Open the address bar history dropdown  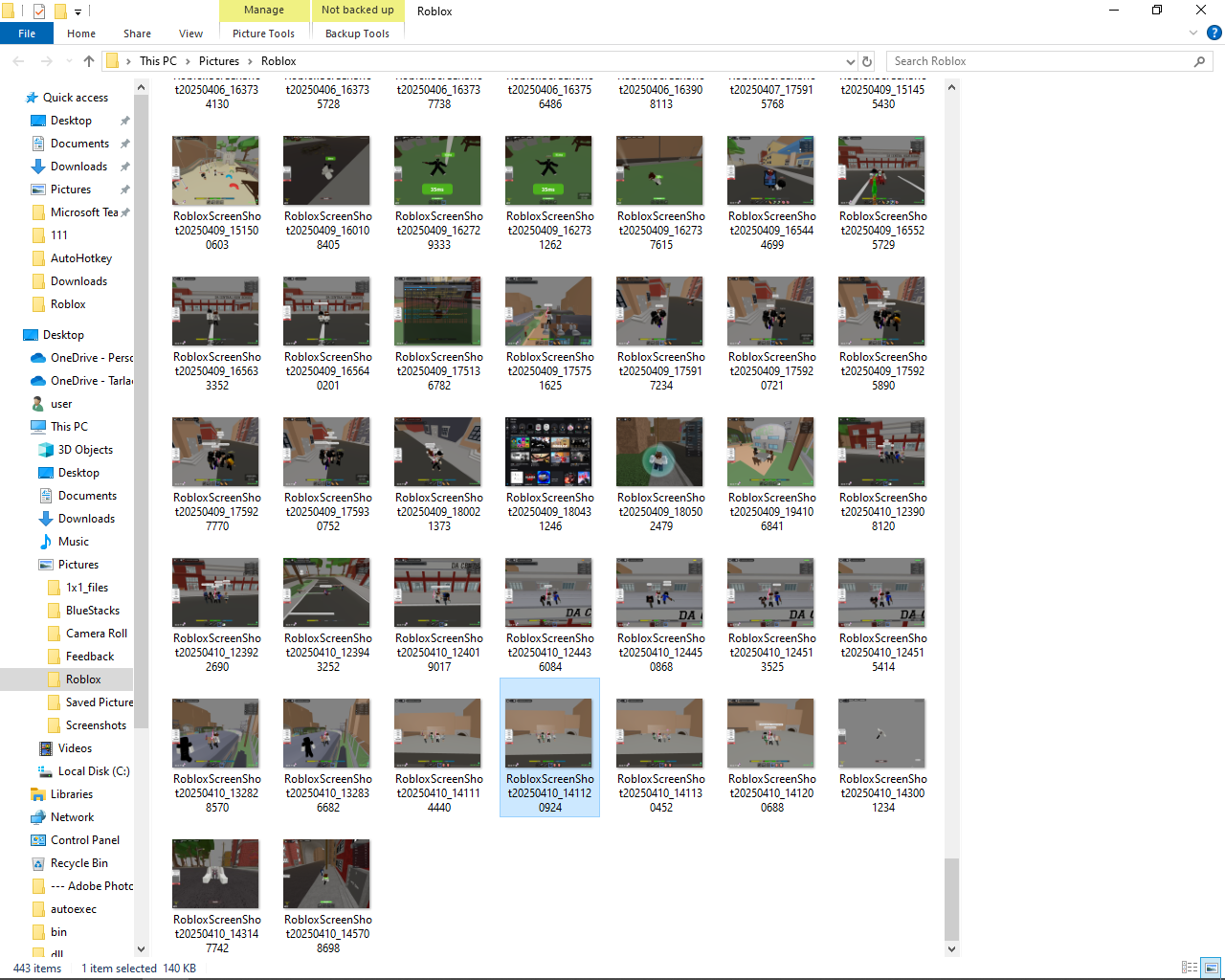tap(850, 61)
